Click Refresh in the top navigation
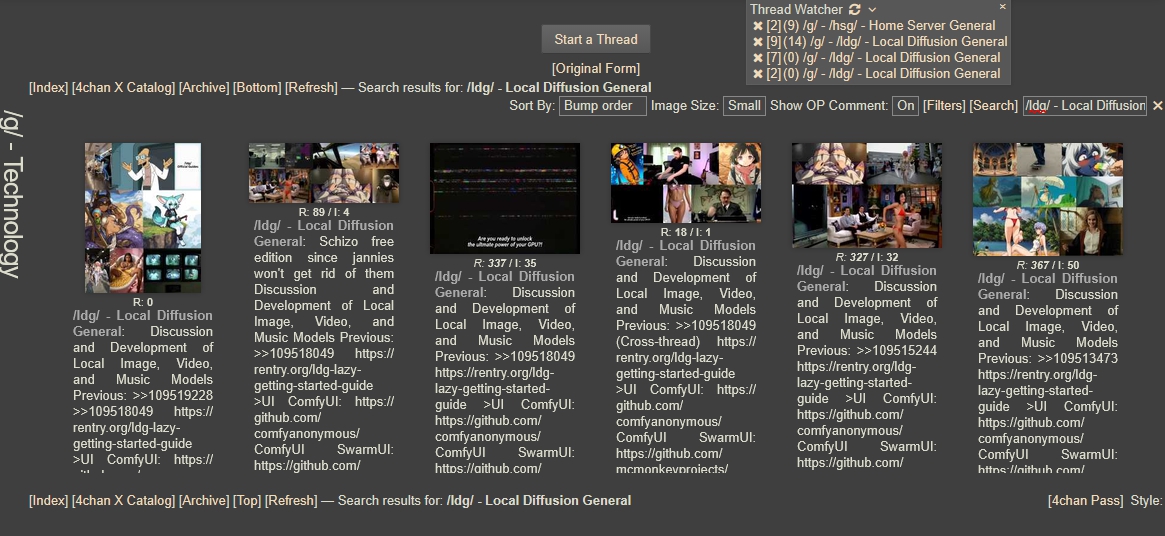Viewport: 1165px width, 536px height. click(311, 88)
